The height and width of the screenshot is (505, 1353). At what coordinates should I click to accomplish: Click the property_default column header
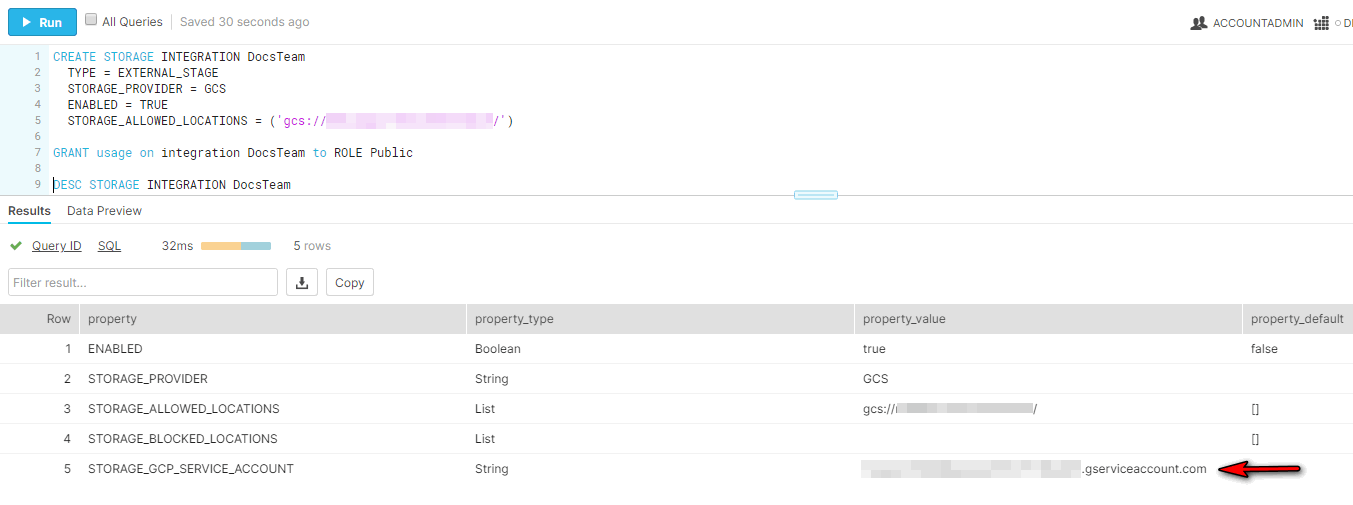tap(1297, 319)
